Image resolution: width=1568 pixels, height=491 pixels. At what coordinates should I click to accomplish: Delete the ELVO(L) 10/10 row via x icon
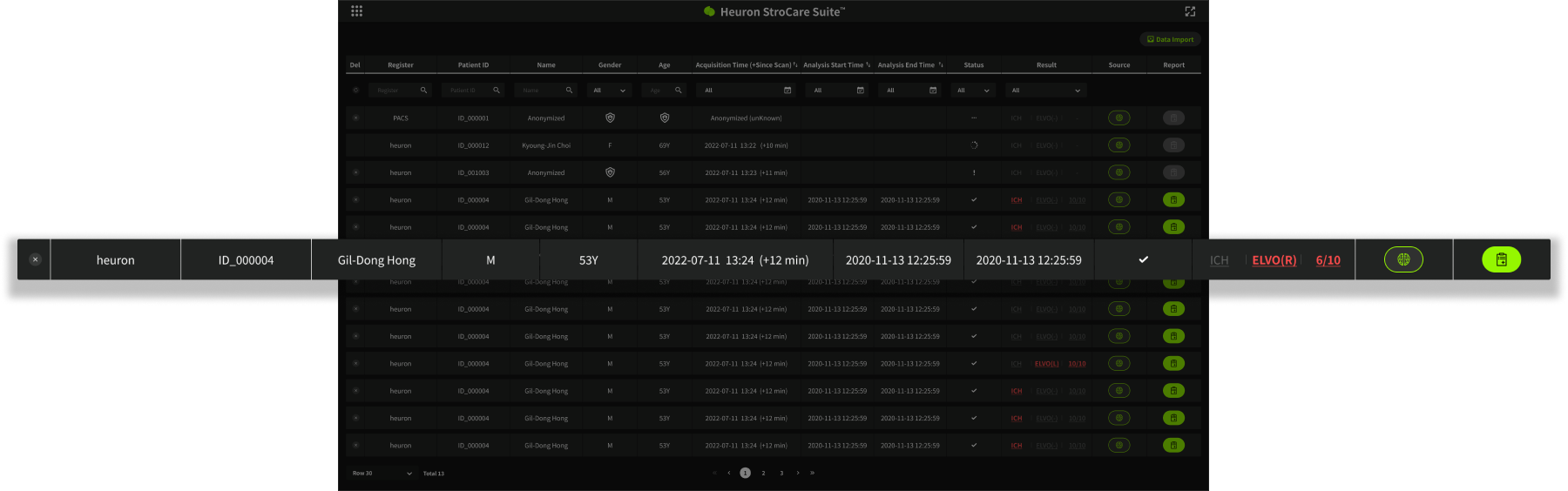click(355, 363)
